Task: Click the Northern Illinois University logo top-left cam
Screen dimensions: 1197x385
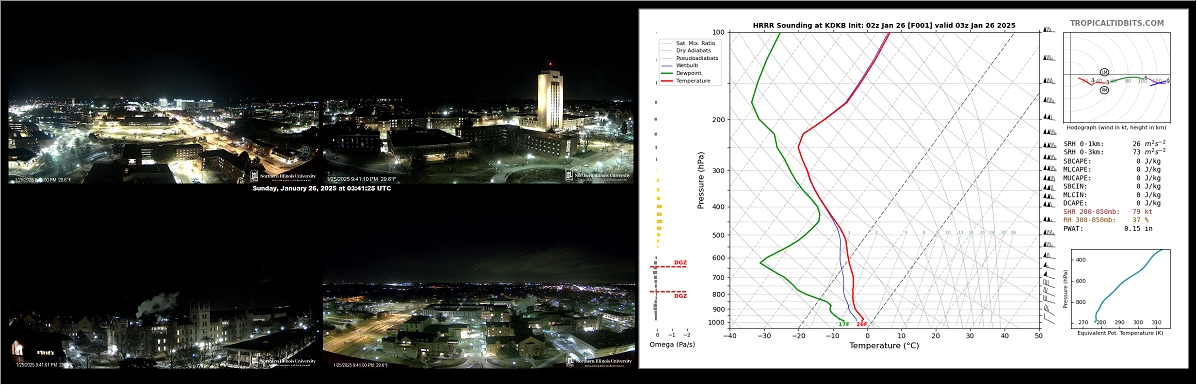Action: [x=282, y=175]
